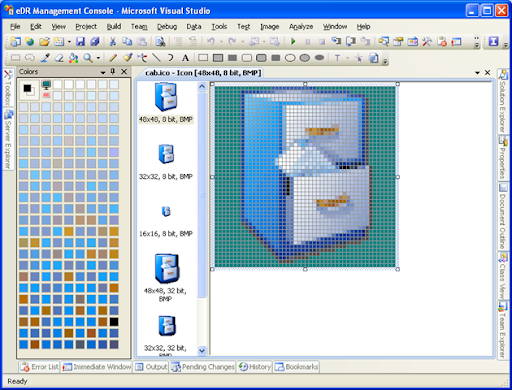The width and height of the screenshot is (512, 390).
Task: Click the New Image Type icon
Action: (373, 58)
